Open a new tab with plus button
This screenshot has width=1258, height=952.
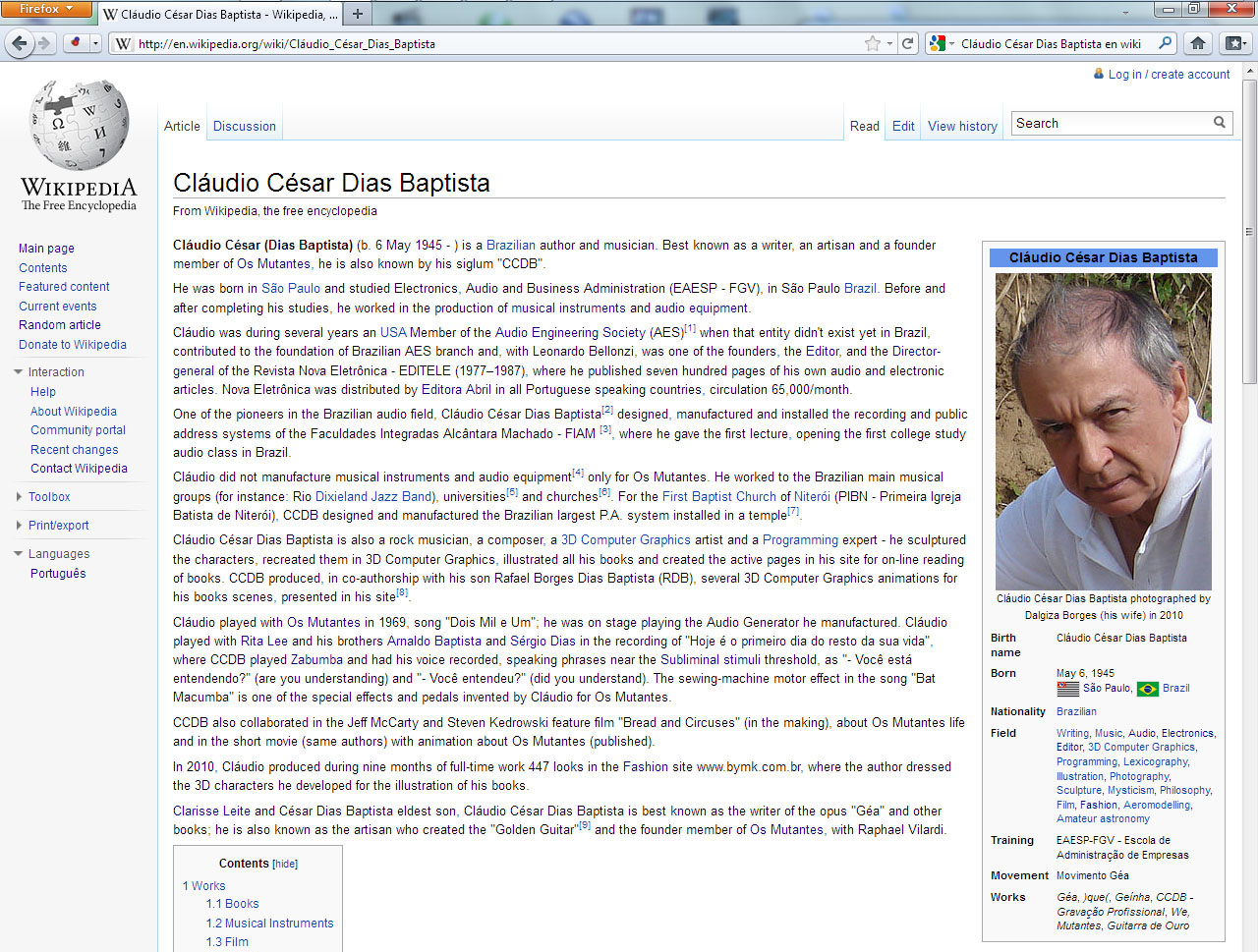click(358, 14)
